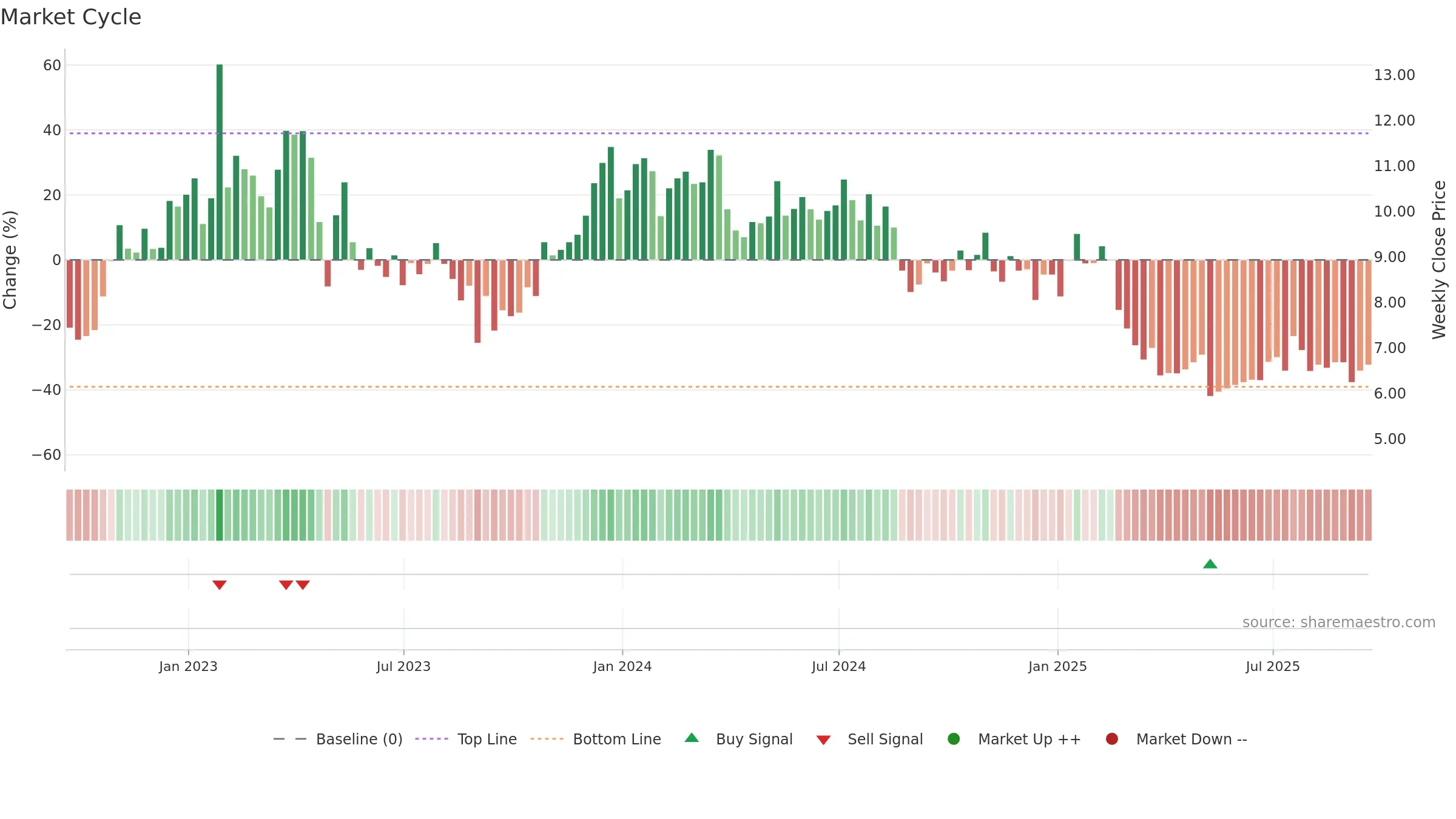The width and height of the screenshot is (1456, 819).
Task: Click the purple dotted Top Line
Action: pyautogui.click(x=719, y=133)
